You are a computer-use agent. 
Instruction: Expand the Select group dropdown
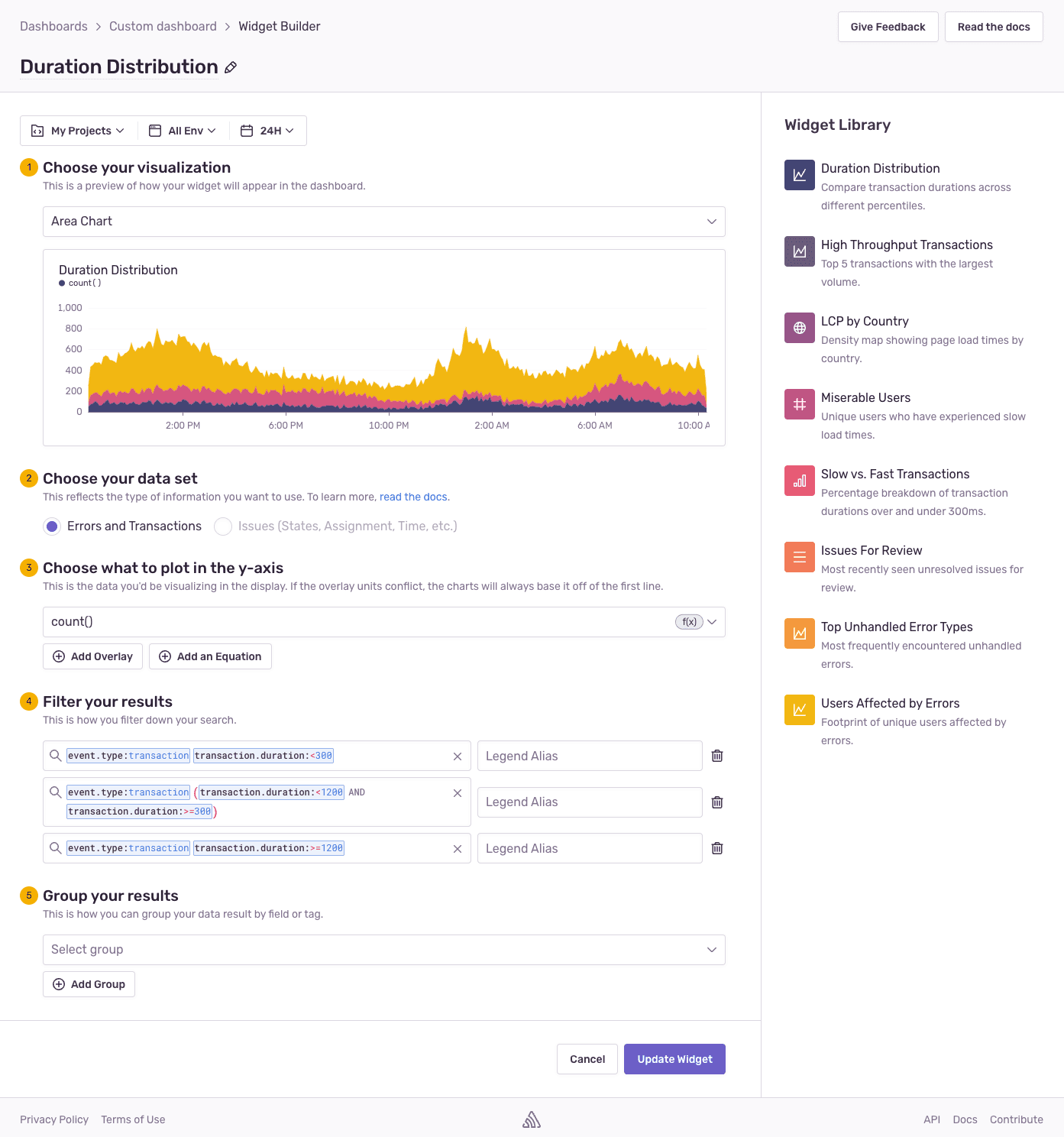click(x=383, y=950)
